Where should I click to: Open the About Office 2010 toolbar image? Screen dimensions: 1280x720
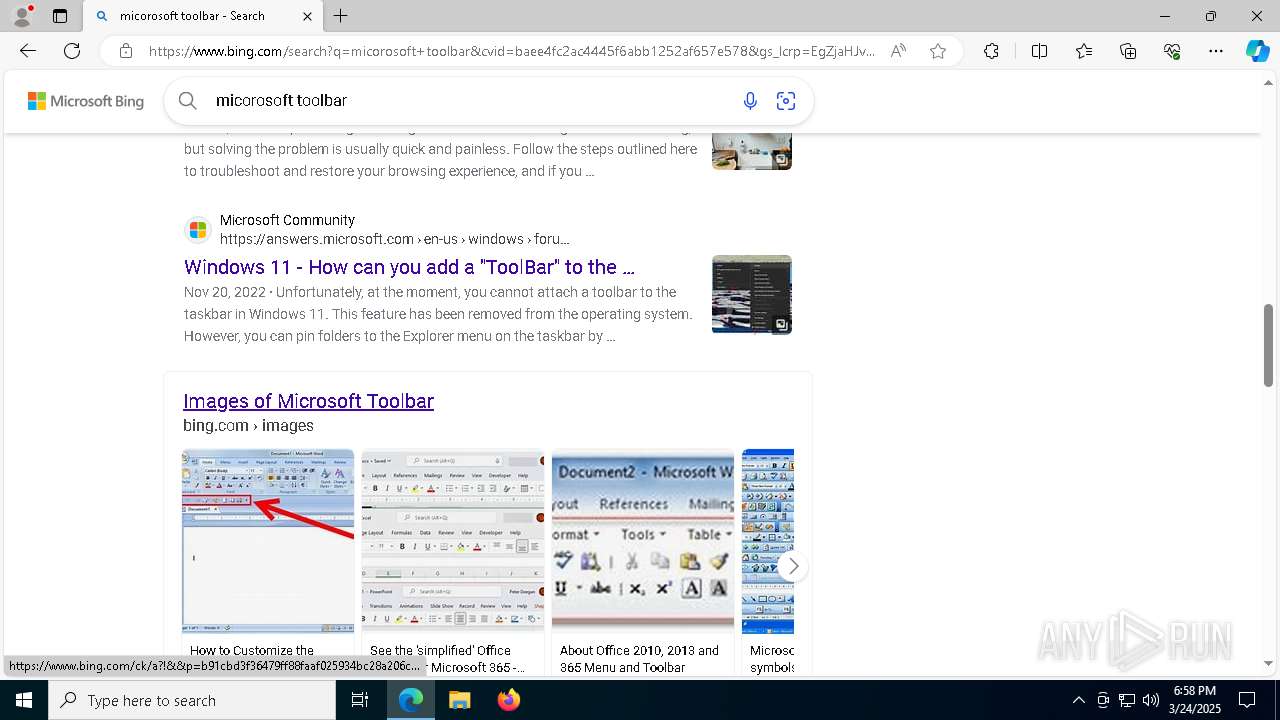643,541
